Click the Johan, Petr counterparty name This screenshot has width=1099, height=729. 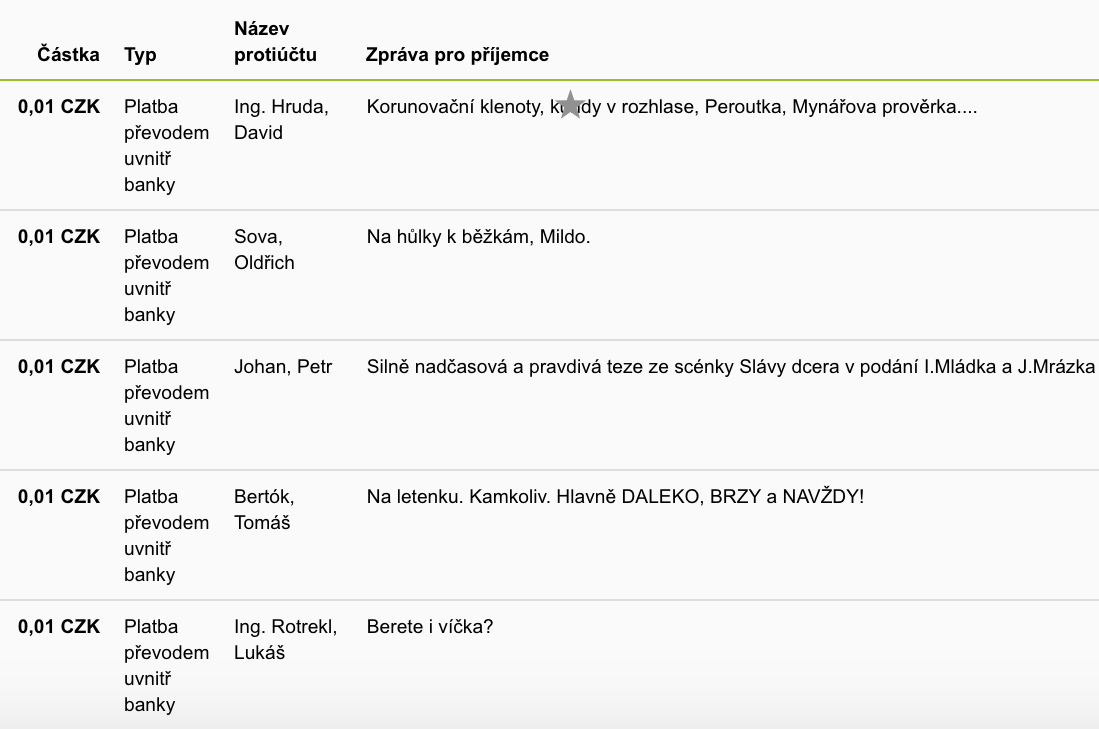(x=283, y=367)
